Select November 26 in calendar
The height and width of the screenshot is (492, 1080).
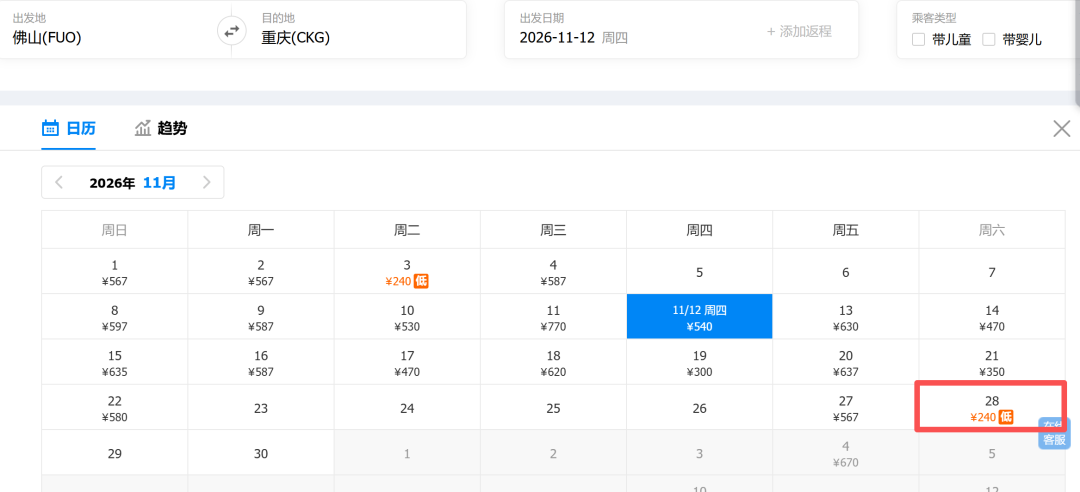click(x=700, y=407)
